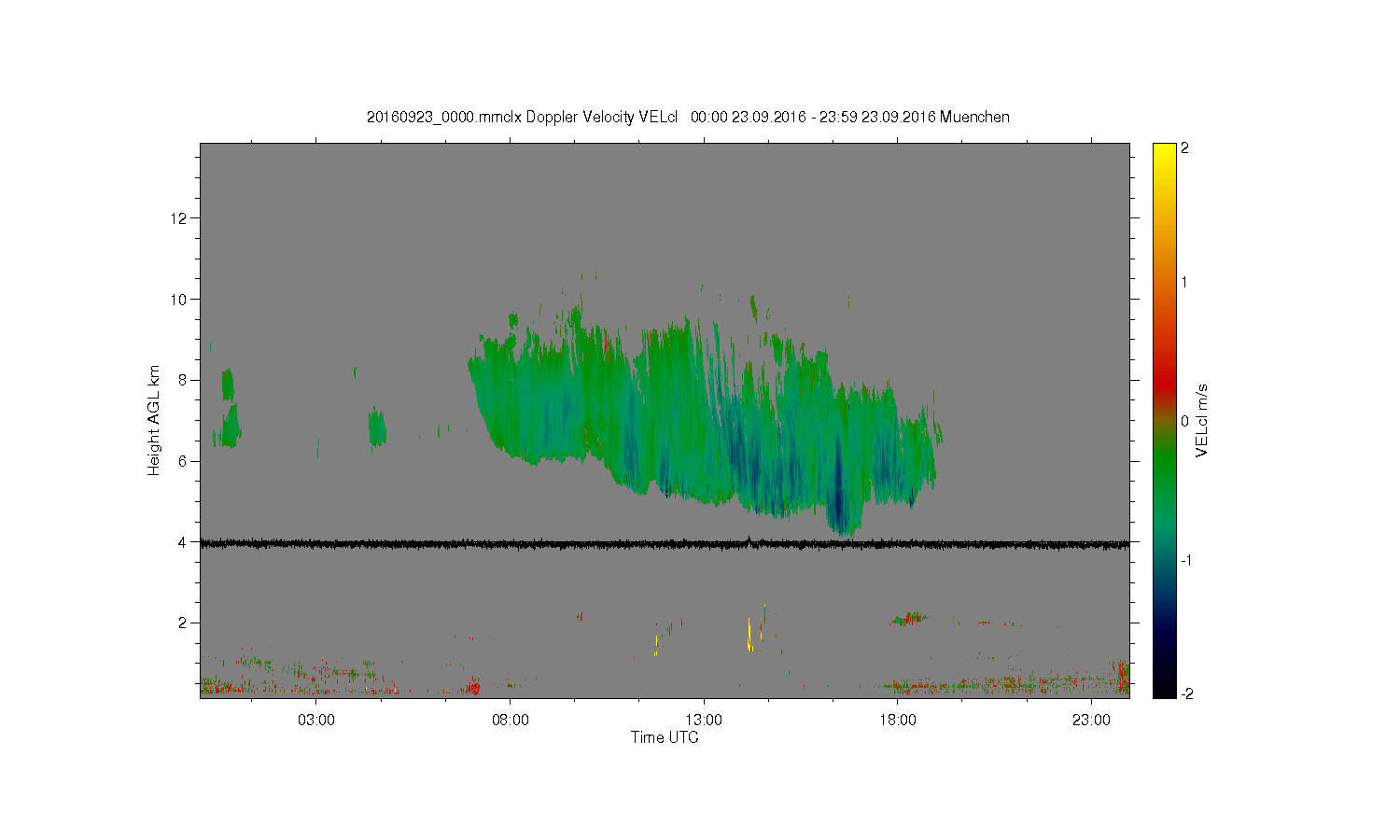Click the green section of the colorbar
1400x840 pixels.
1164,467
